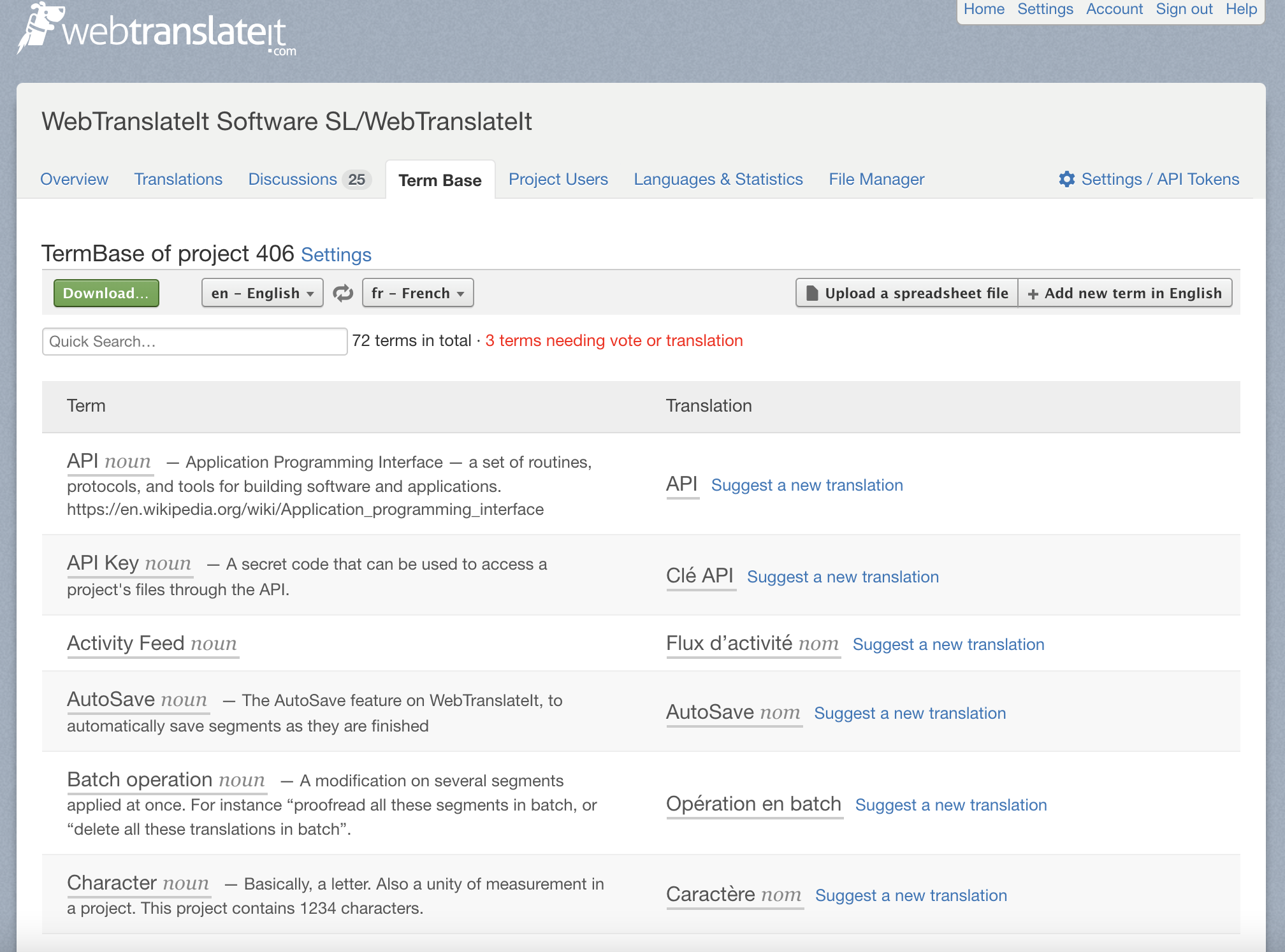Suggest a new translation for AutoSave
Viewport: 1285px width, 952px height.
click(x=909, y=713)
